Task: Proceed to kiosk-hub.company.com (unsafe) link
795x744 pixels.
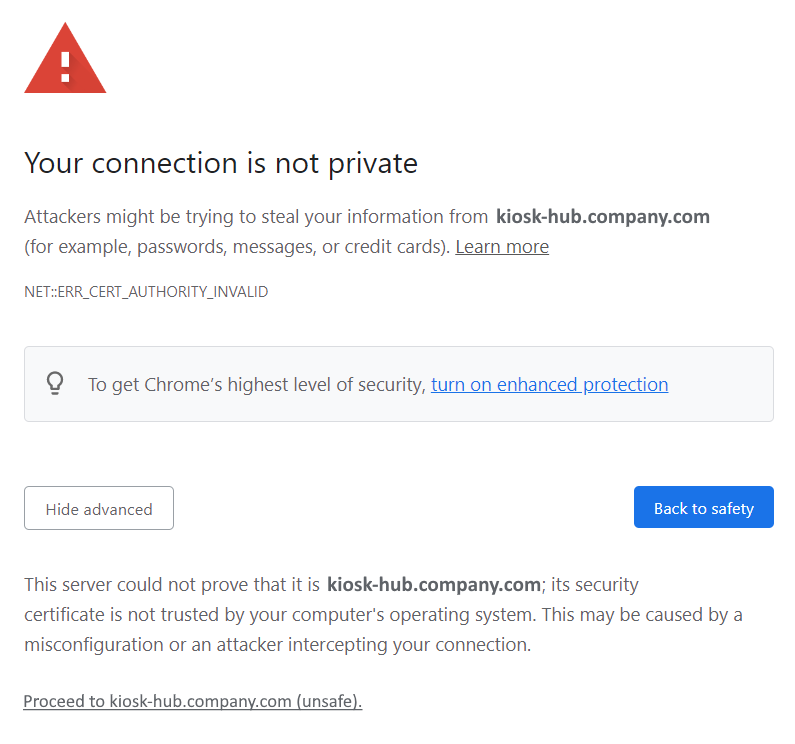Action: [192, 702]
